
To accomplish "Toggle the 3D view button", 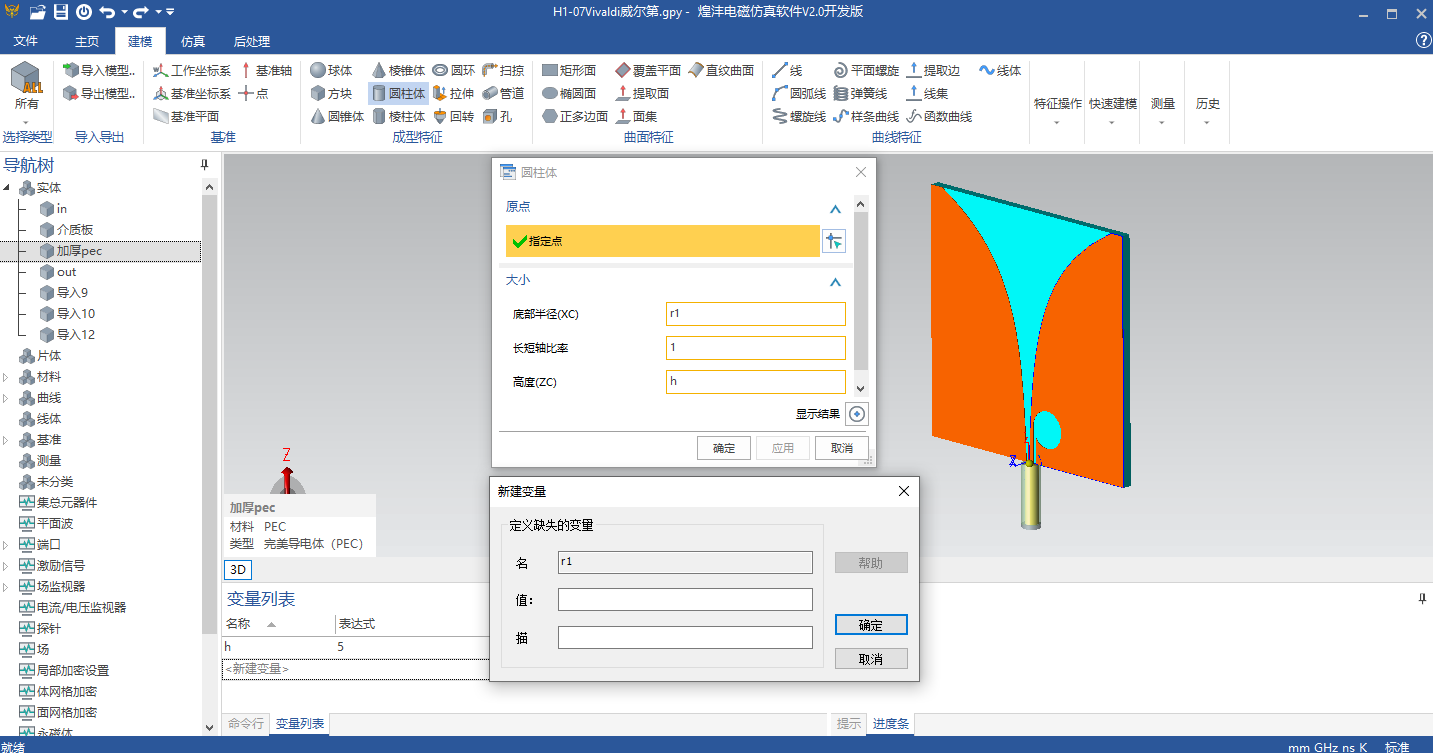I will (237, 570).
